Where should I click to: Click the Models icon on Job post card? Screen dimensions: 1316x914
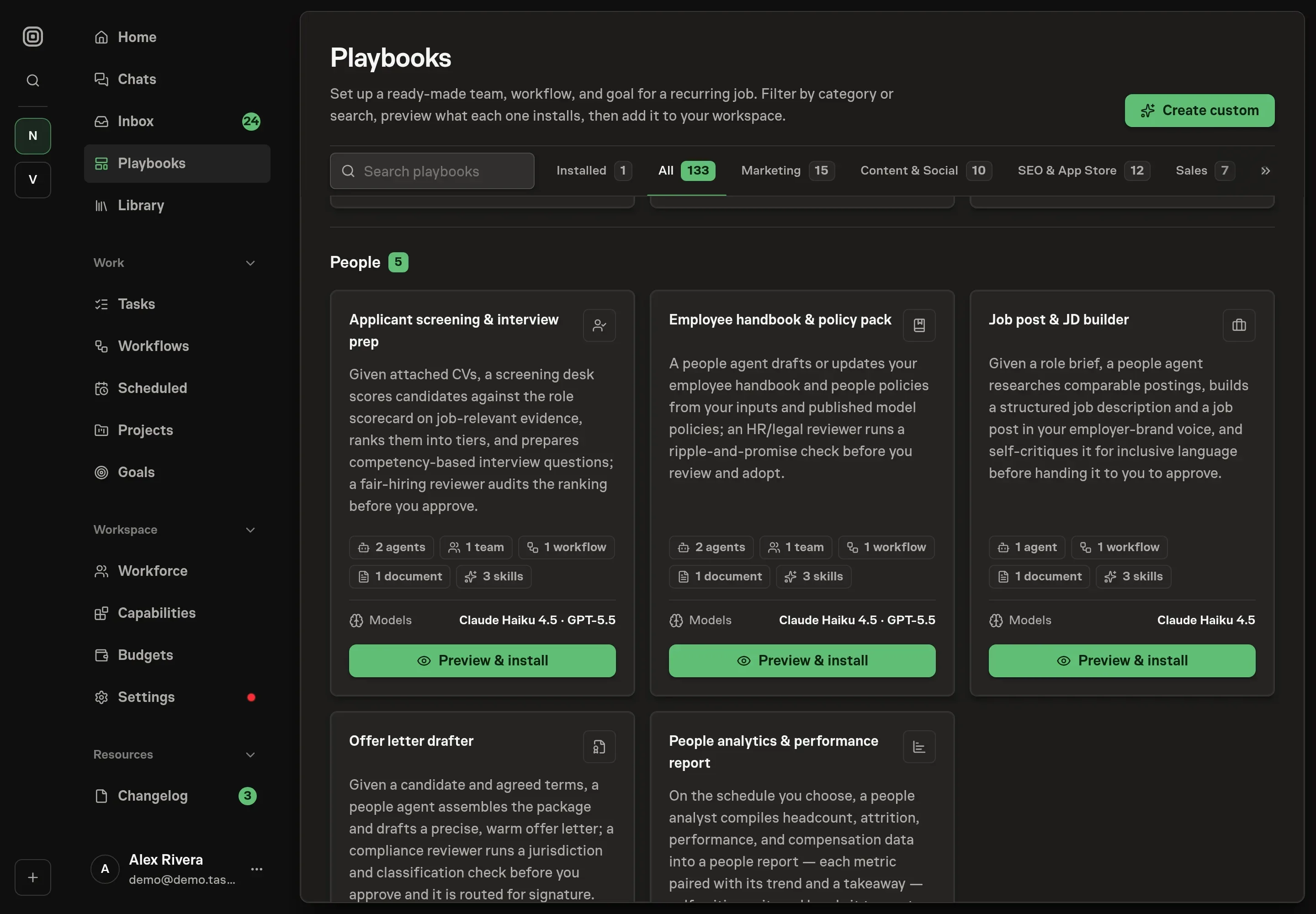(x=996, y=621)
